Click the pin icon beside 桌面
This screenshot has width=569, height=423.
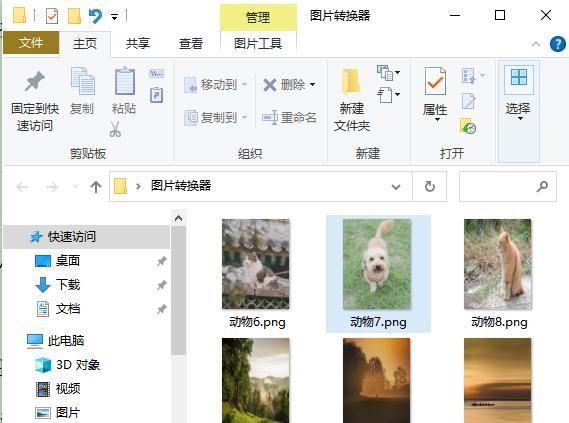point(161,261)
